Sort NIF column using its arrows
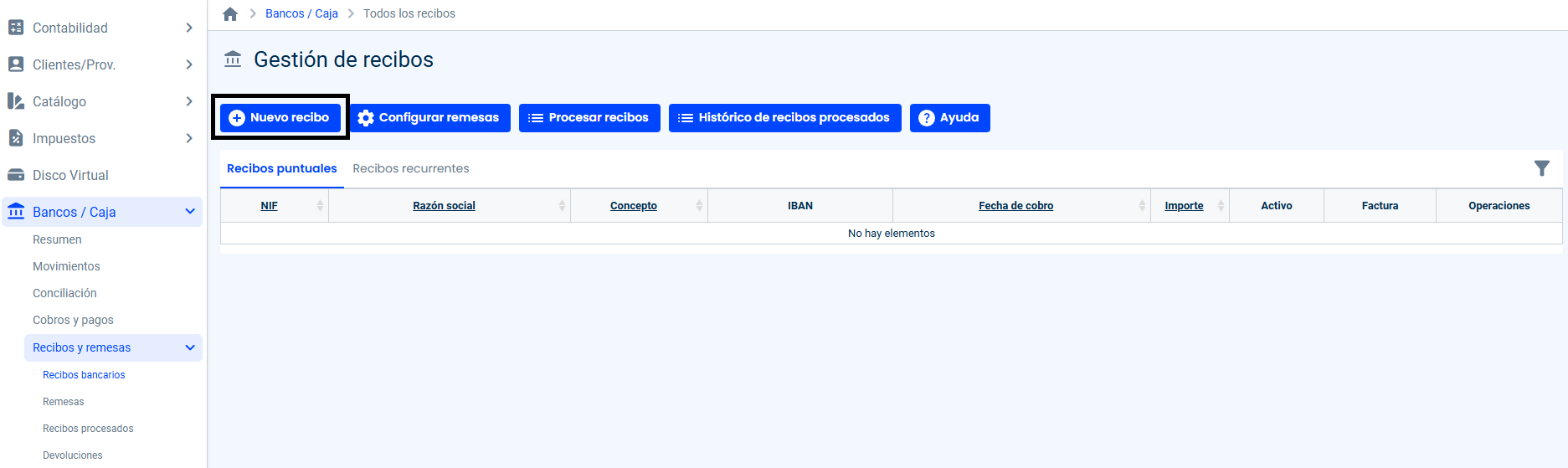 [x=320, y=206]
